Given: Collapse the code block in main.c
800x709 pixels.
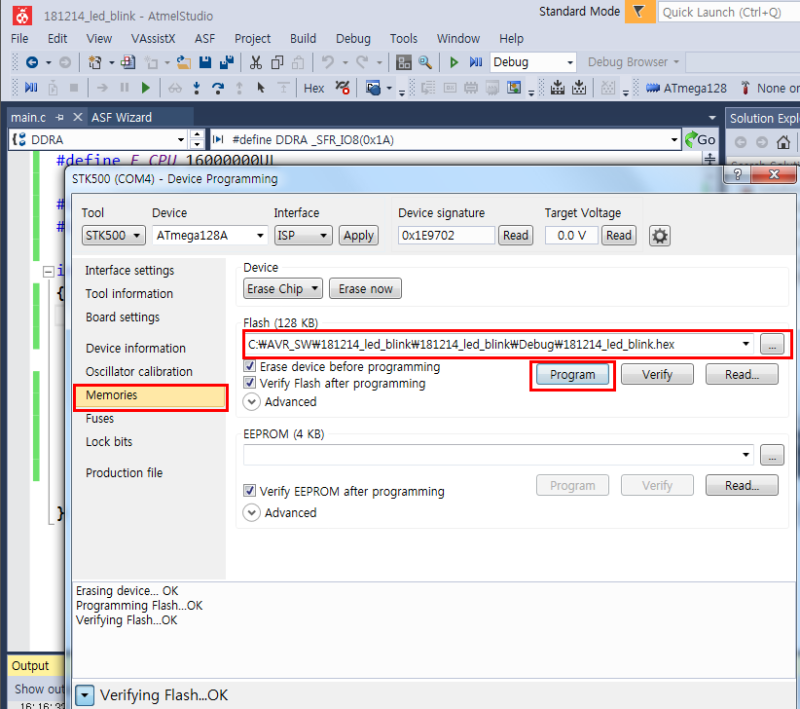Looking at the screenshot, I should pos(48,271).
